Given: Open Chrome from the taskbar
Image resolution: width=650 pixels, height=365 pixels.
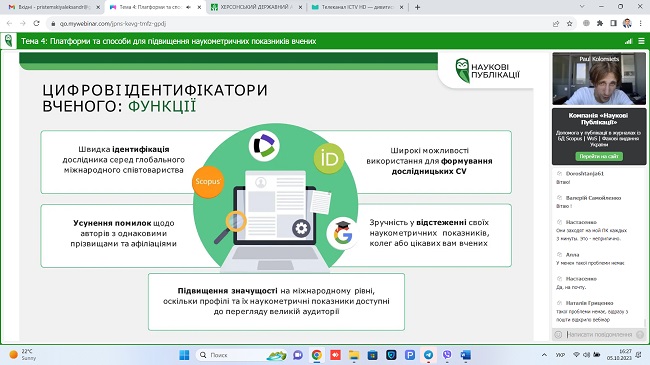Looking at the screenshot, I should [x=317, y=355].
